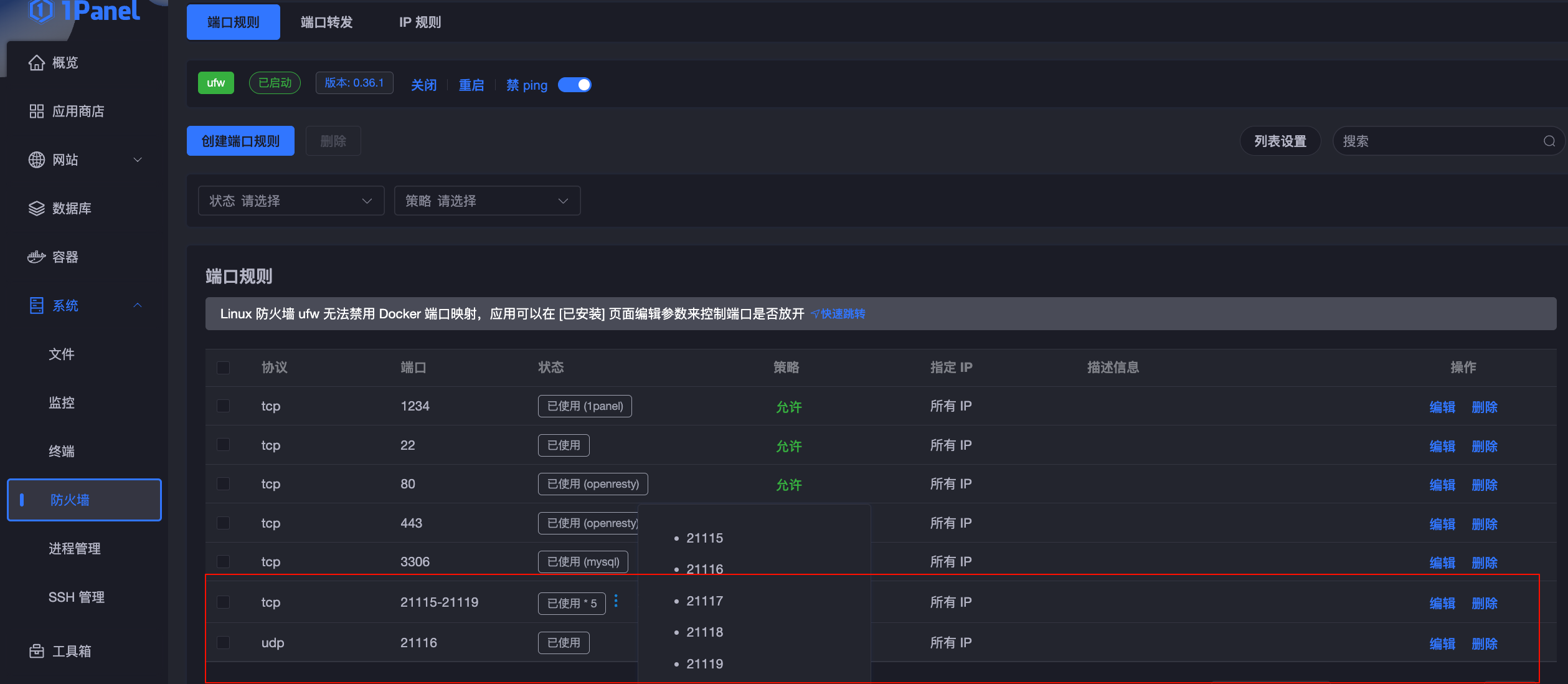1568x684 pixels.
Task: Click the 端口 column header
Action: (x=413, y=368)
